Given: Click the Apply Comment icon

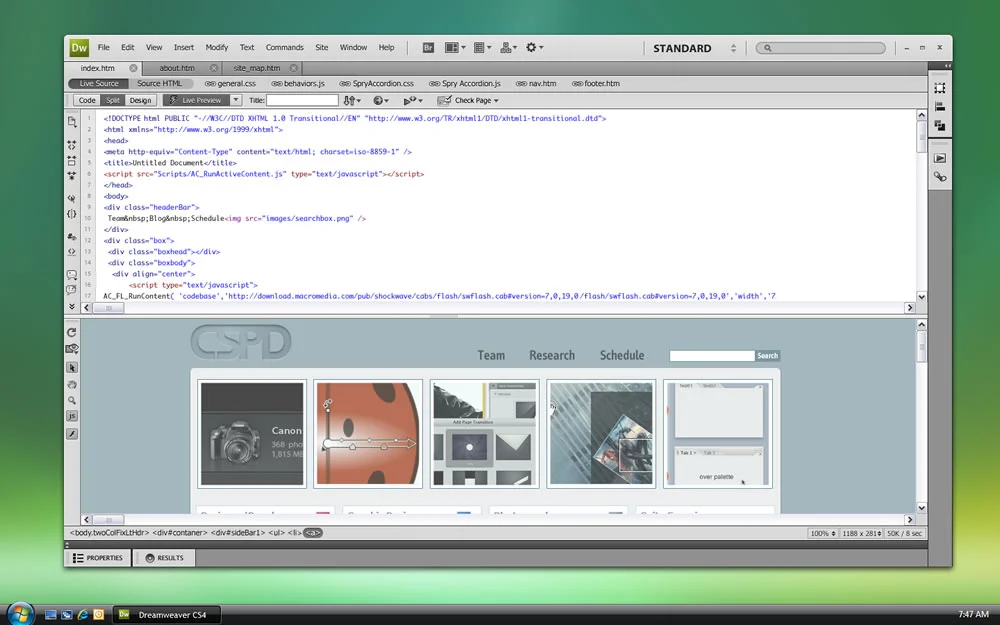Looking at the screenshot, I should click(71, 275).
